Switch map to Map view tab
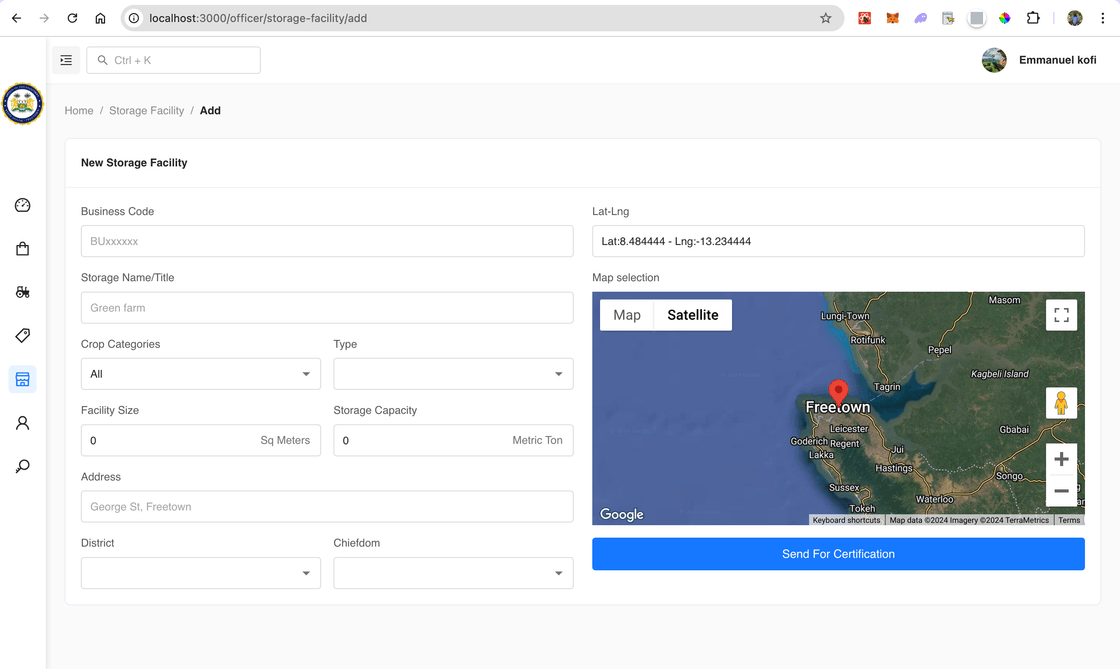This screenshot has width=1120, height=669. coord(626,315)
